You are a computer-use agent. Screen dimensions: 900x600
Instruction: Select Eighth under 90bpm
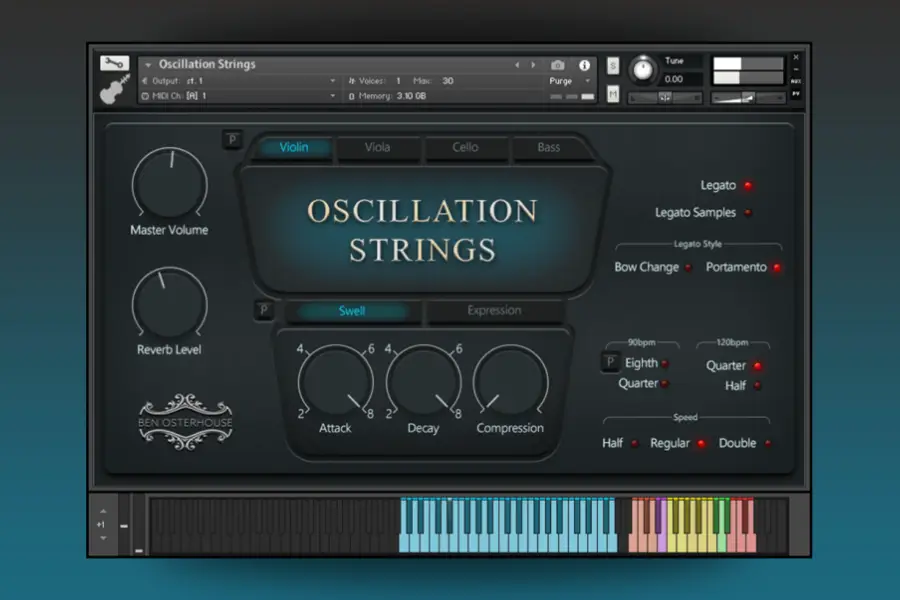665,363
